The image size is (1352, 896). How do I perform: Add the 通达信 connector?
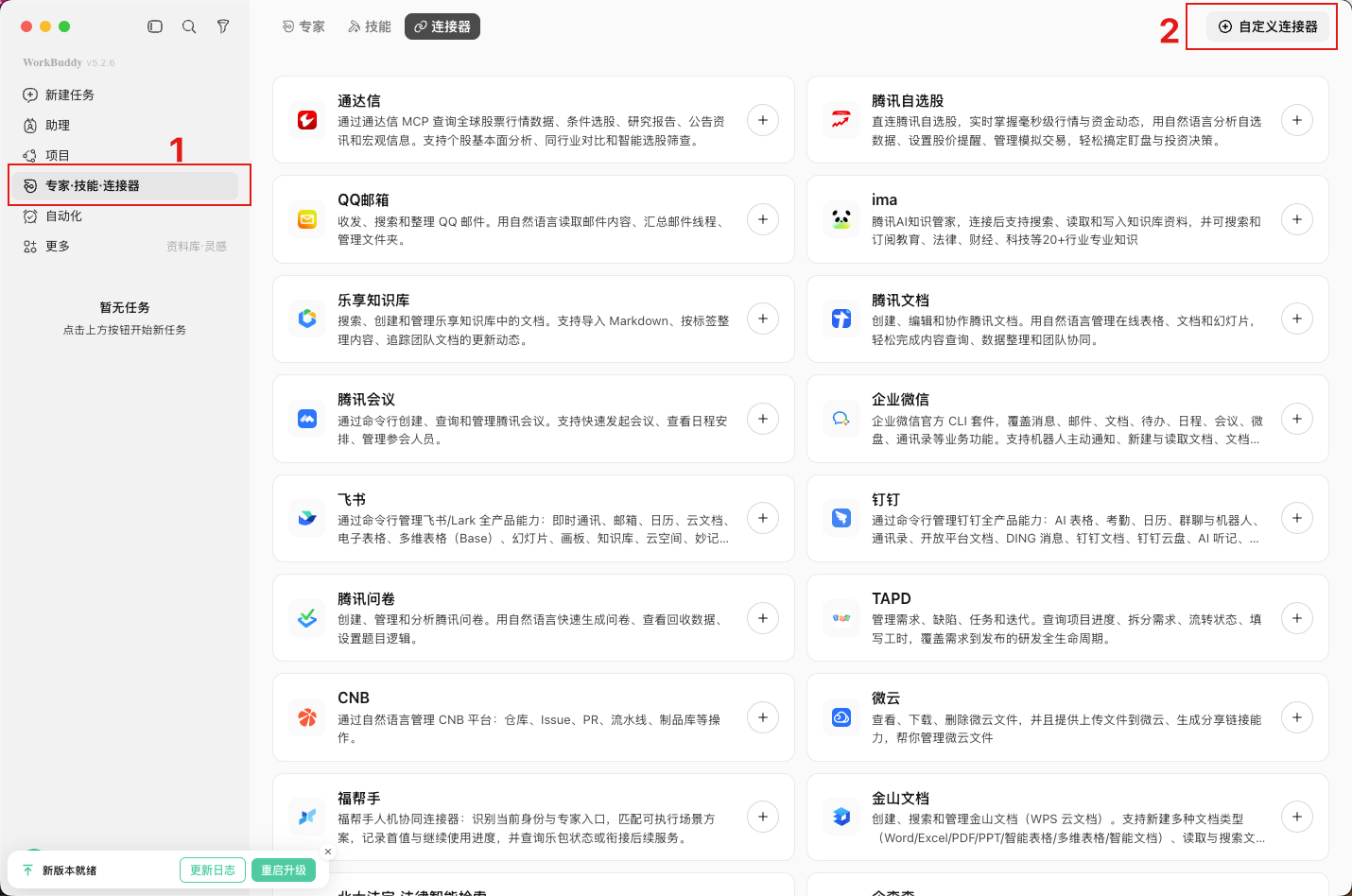763,120
